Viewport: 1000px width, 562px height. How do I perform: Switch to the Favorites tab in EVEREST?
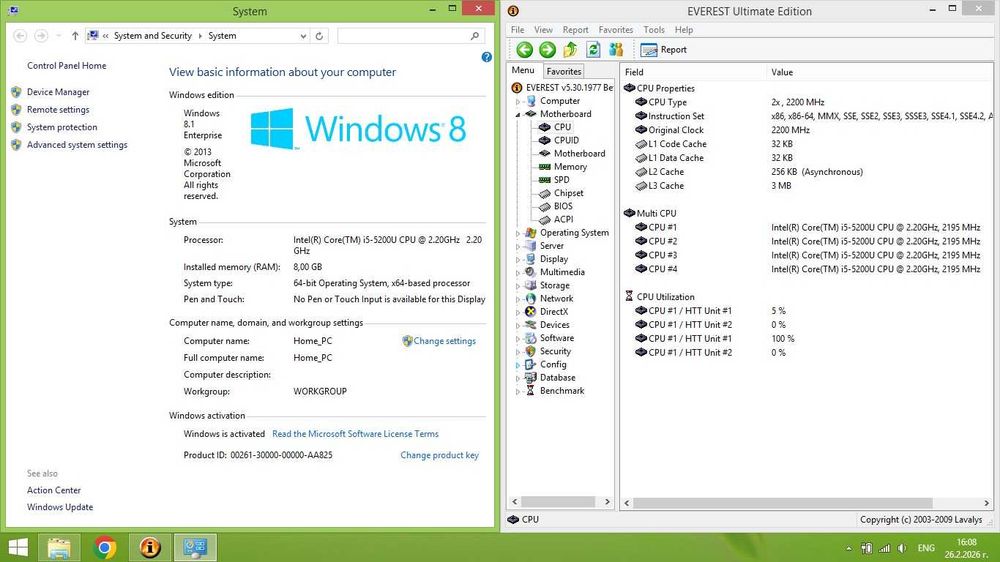564,71
